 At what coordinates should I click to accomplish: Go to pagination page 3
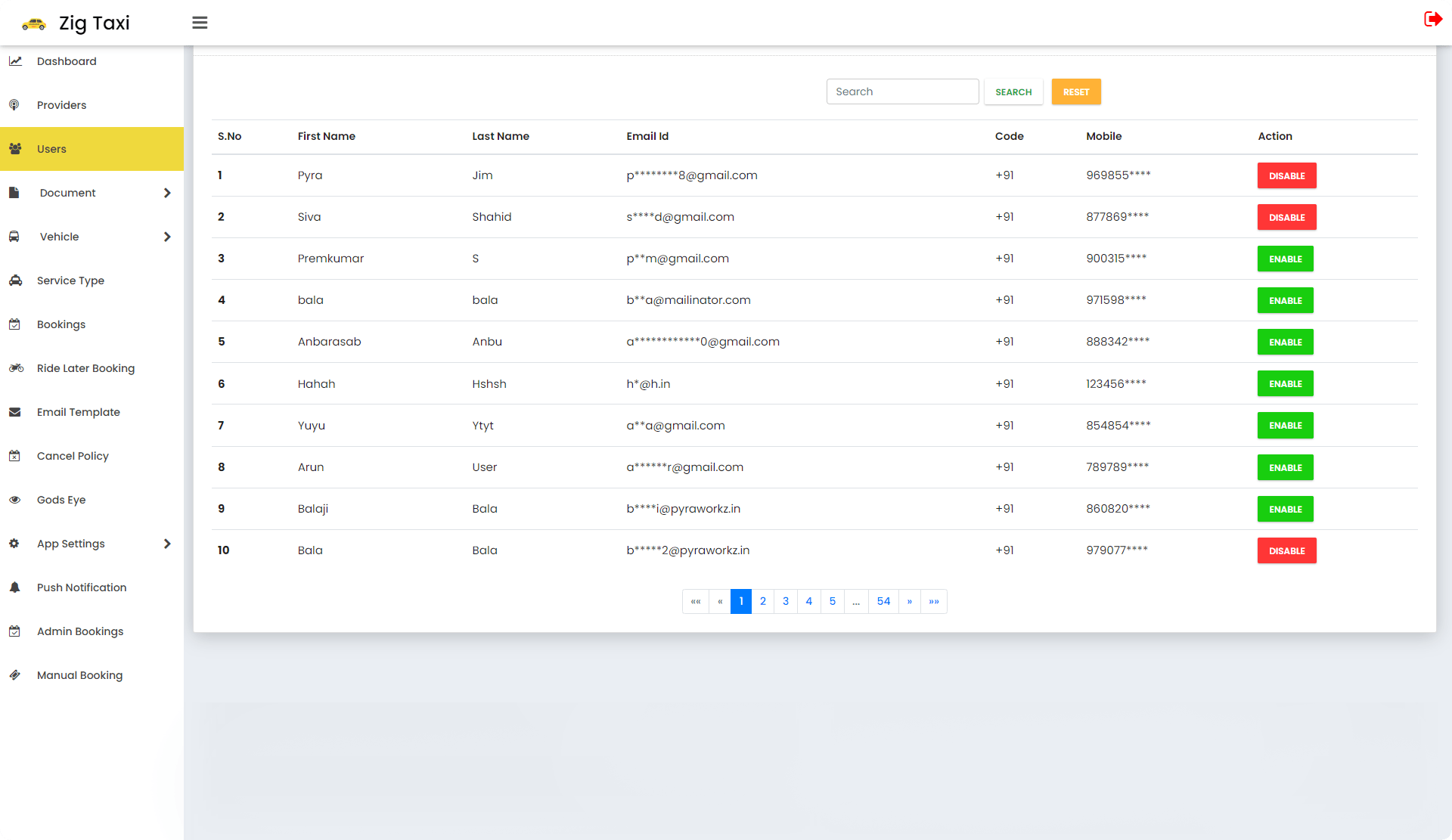(786, 601)
